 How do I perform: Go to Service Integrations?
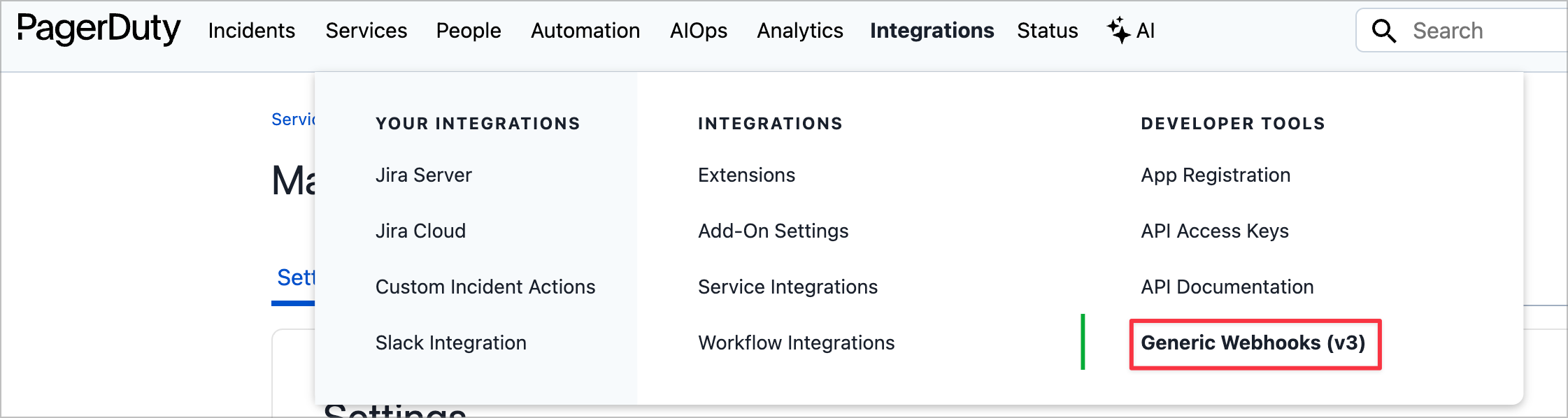[x=787, y=287]
